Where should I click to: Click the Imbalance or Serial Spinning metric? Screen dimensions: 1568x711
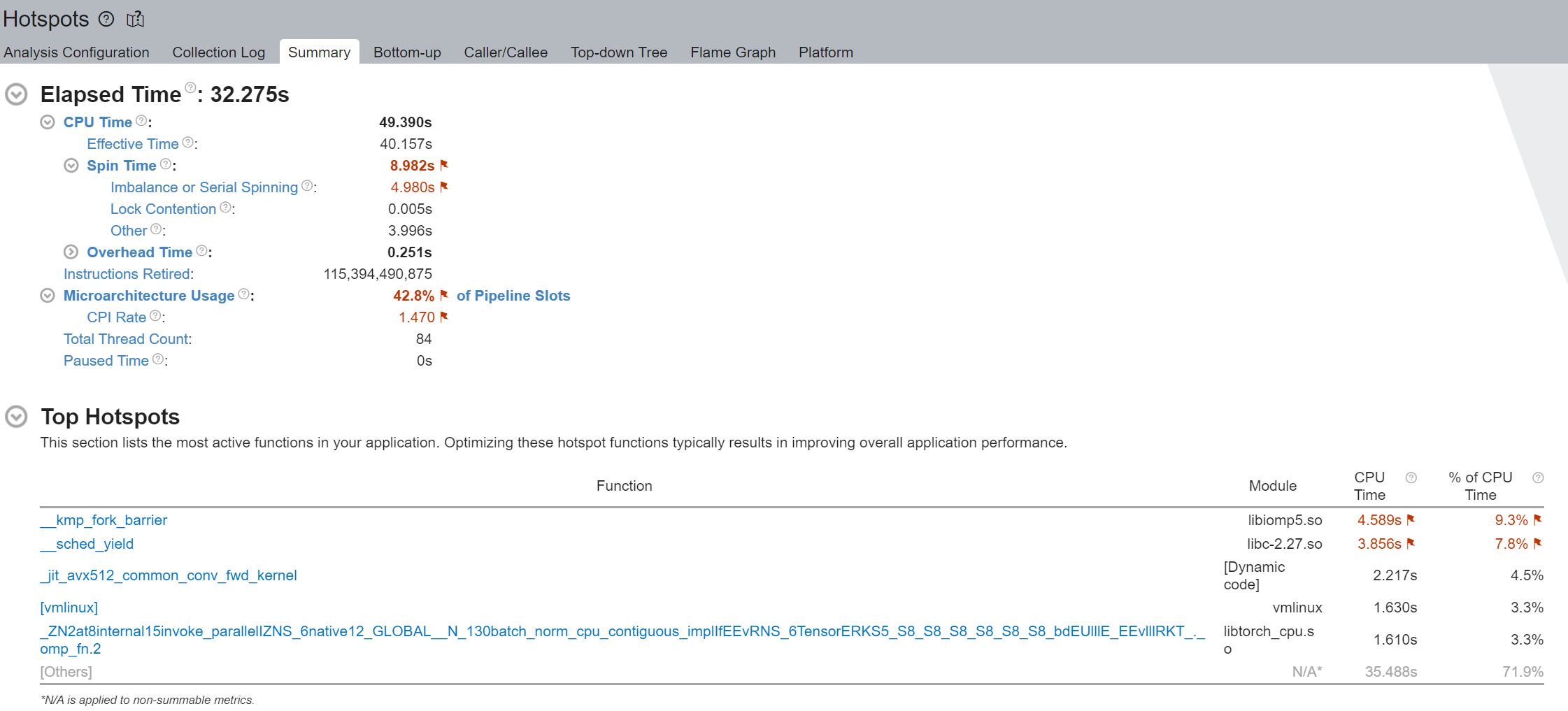204,187
